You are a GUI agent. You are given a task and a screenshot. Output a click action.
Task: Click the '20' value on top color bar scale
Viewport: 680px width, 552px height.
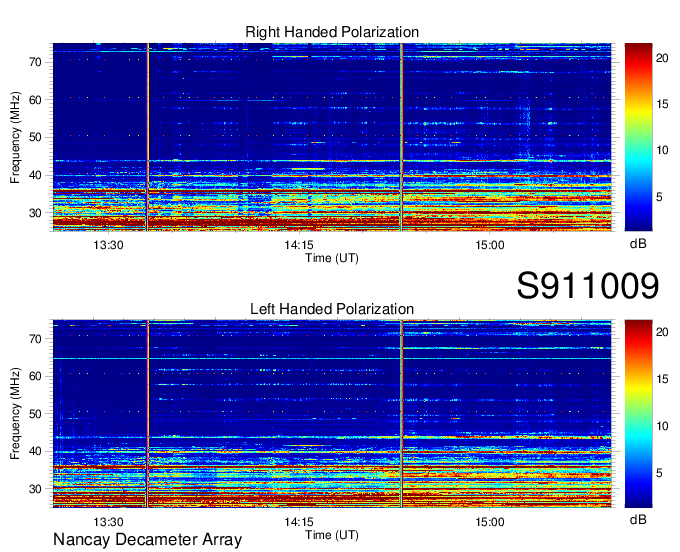(x=662, y=58)
